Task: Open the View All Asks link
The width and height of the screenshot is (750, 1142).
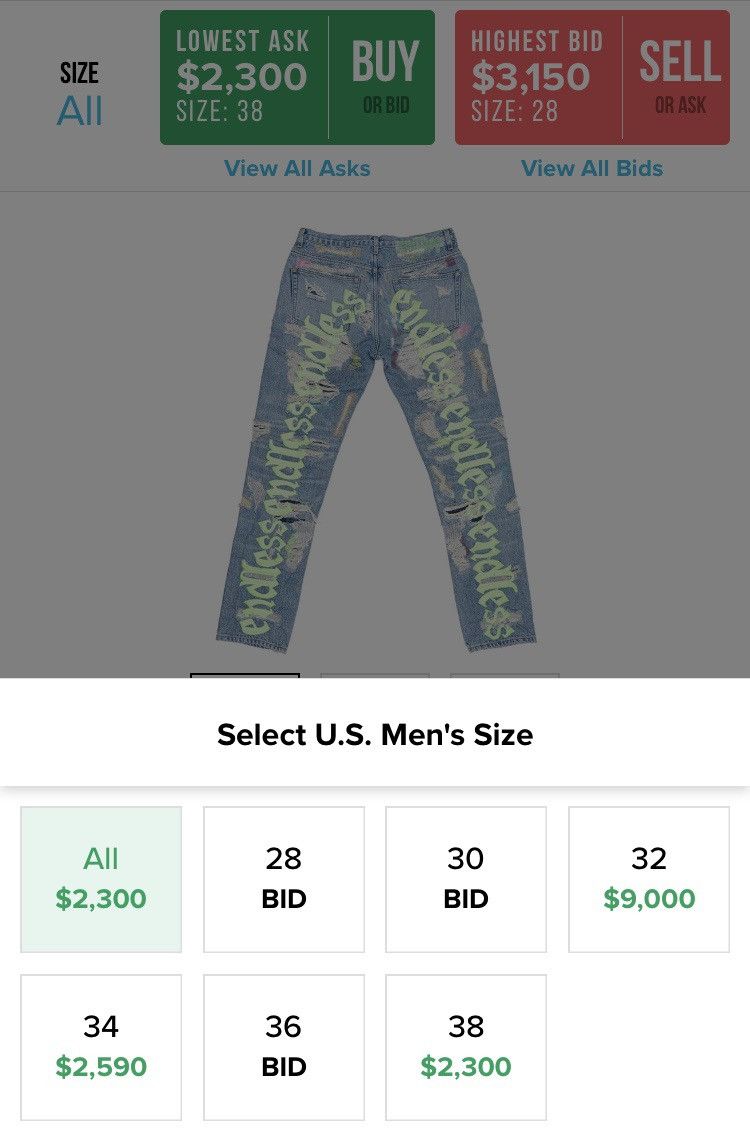Action: coord(297,168)
